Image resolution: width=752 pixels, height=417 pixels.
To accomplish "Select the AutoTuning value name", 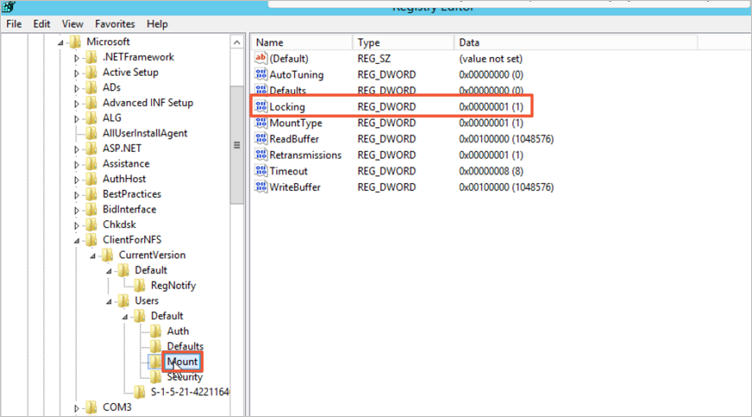I will pos(296,74).
